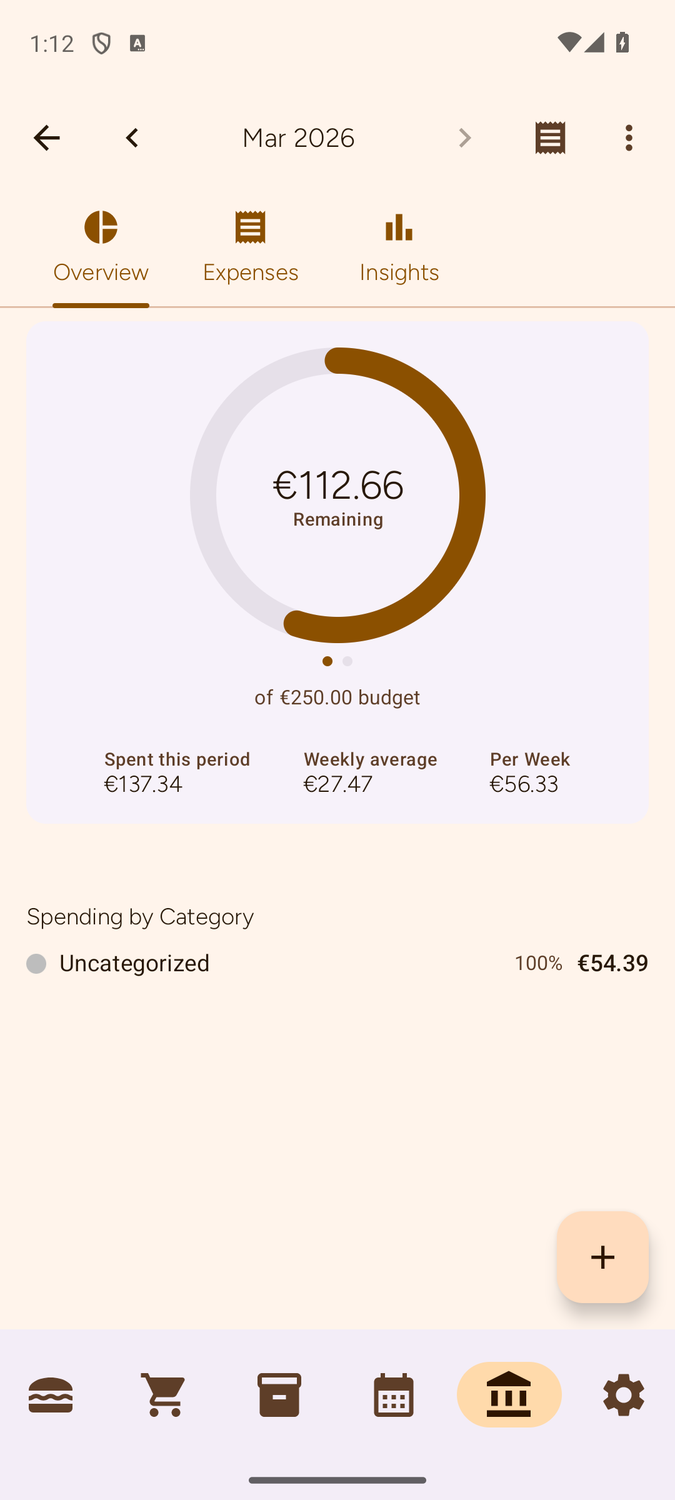This screenshot has height=1500, width=675.
Task: Open the three-dot overflow menu
Action: [629, 137]
